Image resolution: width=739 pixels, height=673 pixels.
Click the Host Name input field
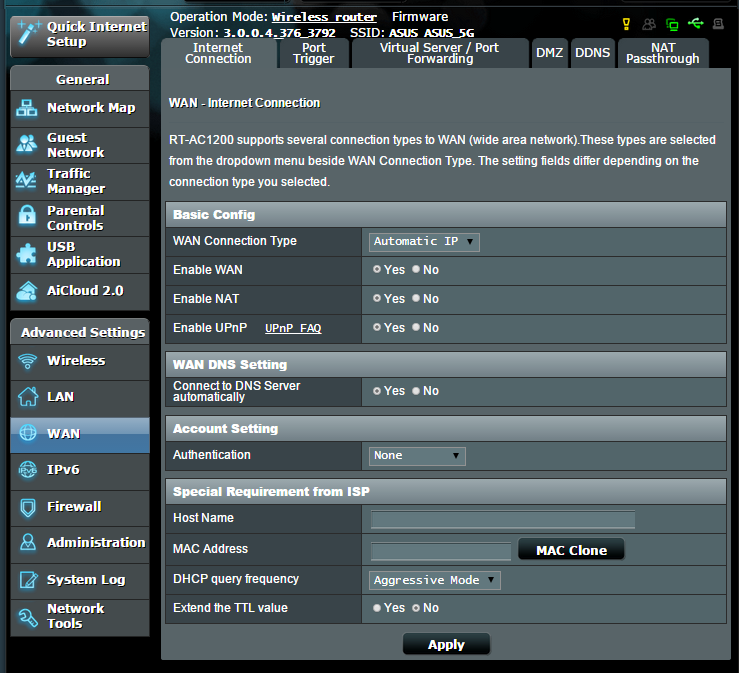pyautogui.click(x=503, y=519)
